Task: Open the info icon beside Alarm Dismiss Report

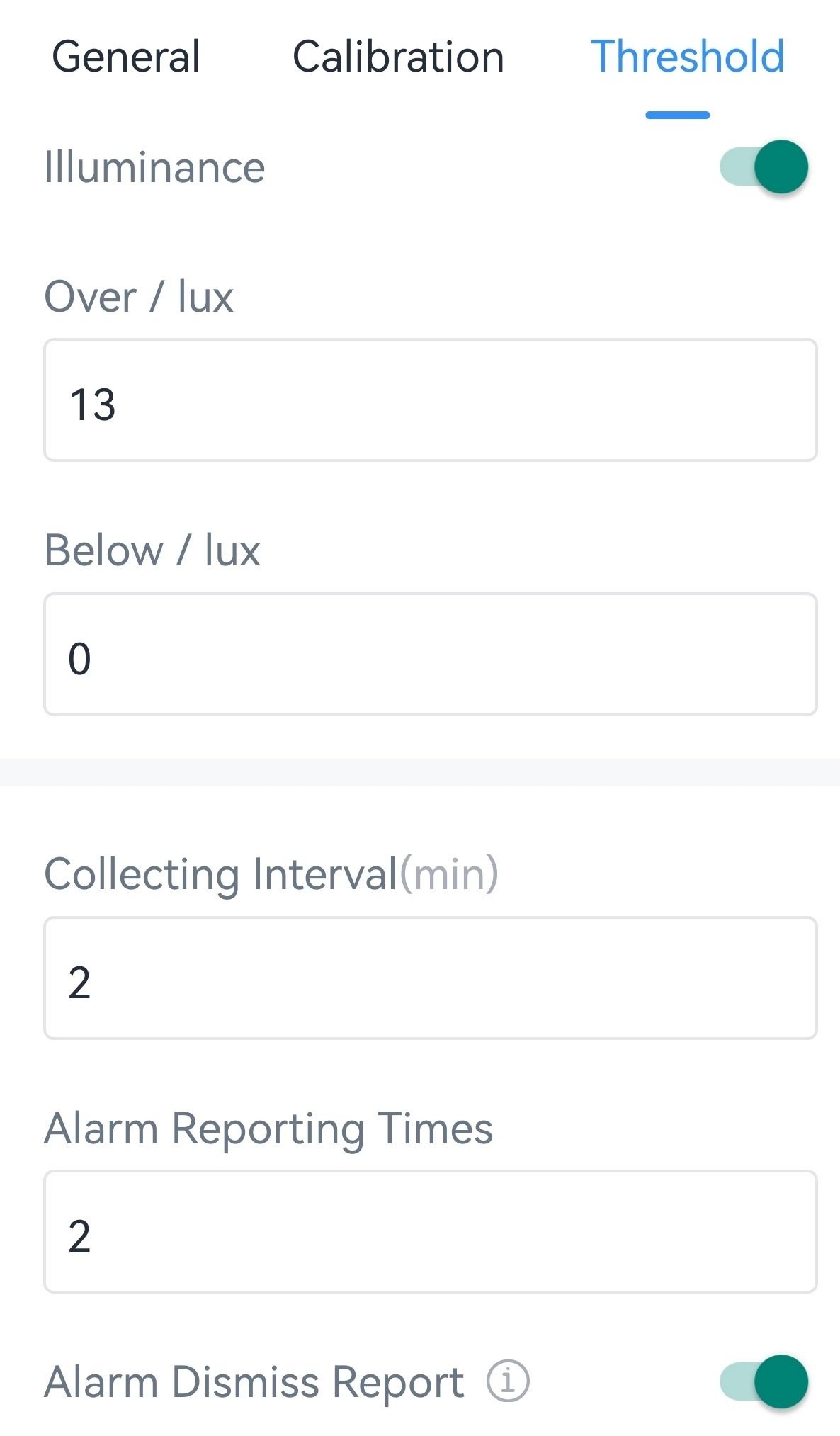Action: [x=508, y=1381]
